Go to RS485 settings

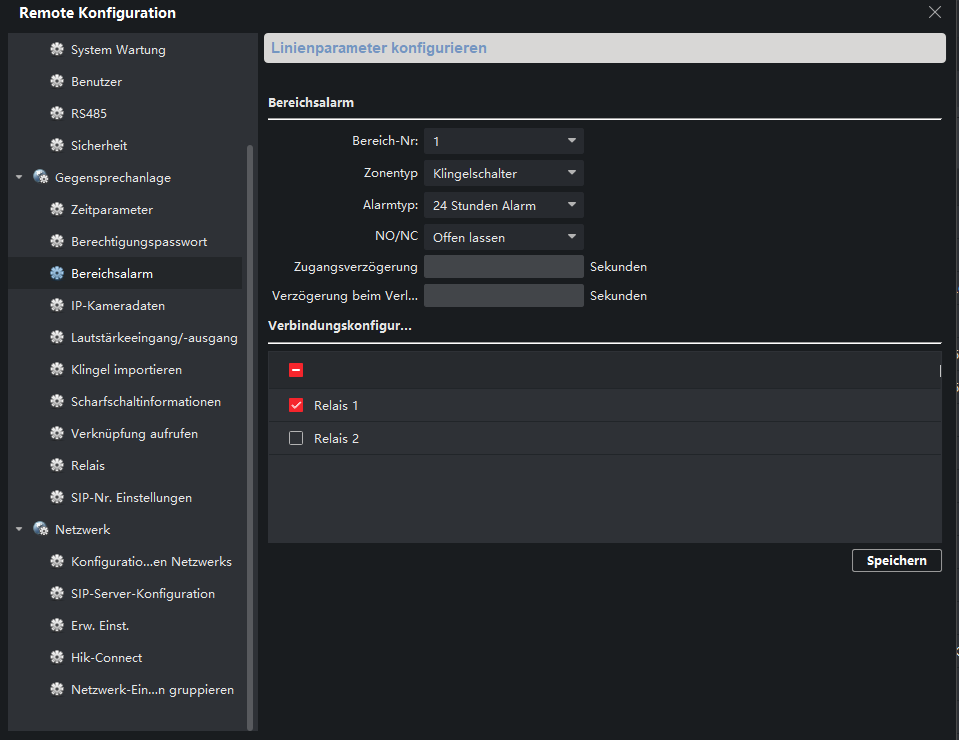click(x=89, y=113)
